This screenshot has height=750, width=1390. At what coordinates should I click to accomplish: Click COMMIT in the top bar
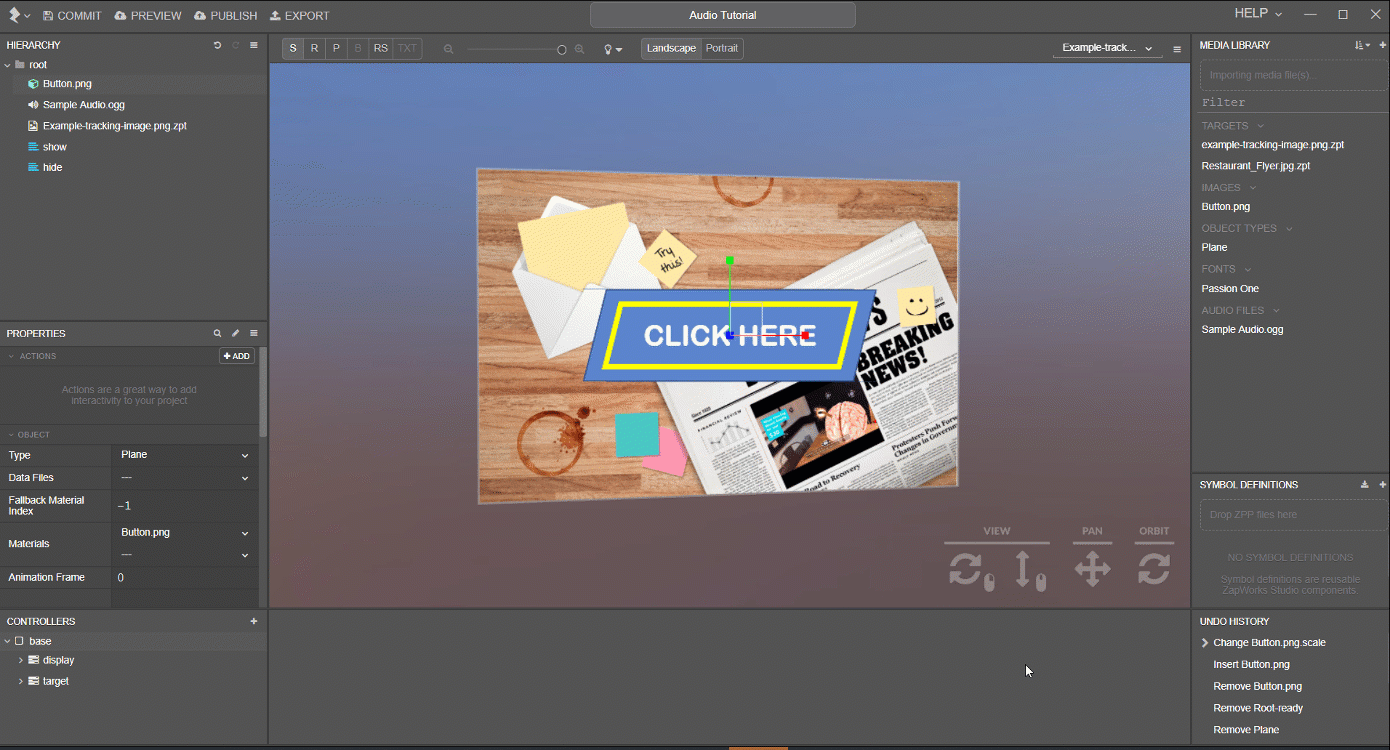[72, 16]
